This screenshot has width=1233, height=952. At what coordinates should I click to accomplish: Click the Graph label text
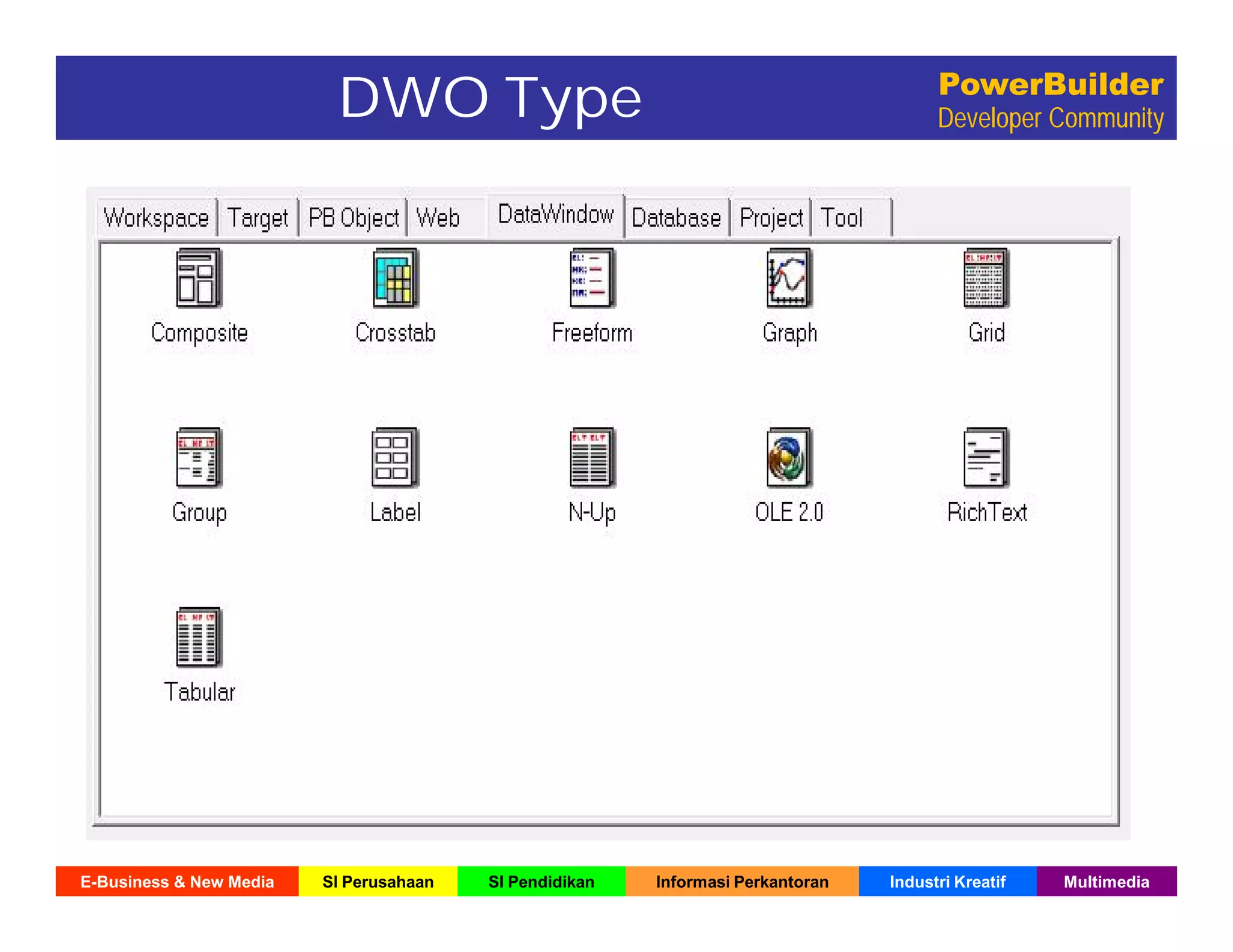(790, 333)
